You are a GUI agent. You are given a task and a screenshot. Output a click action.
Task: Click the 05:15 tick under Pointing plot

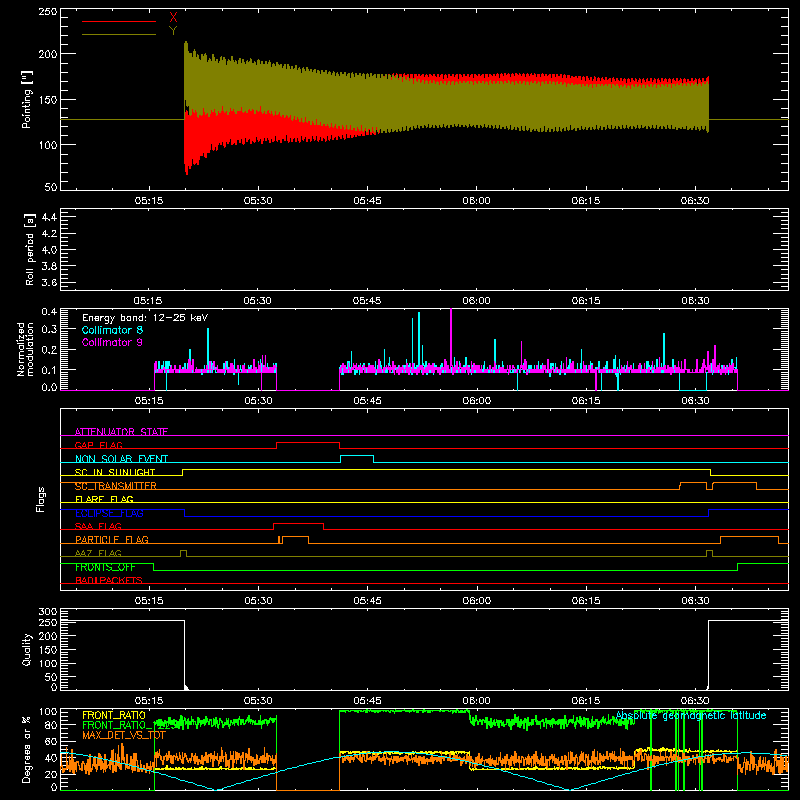point(149,201)
